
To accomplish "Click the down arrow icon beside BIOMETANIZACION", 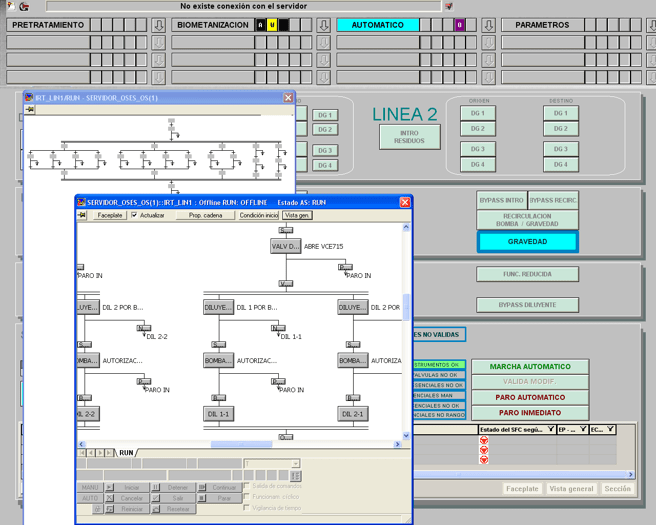I will (323, 25).
